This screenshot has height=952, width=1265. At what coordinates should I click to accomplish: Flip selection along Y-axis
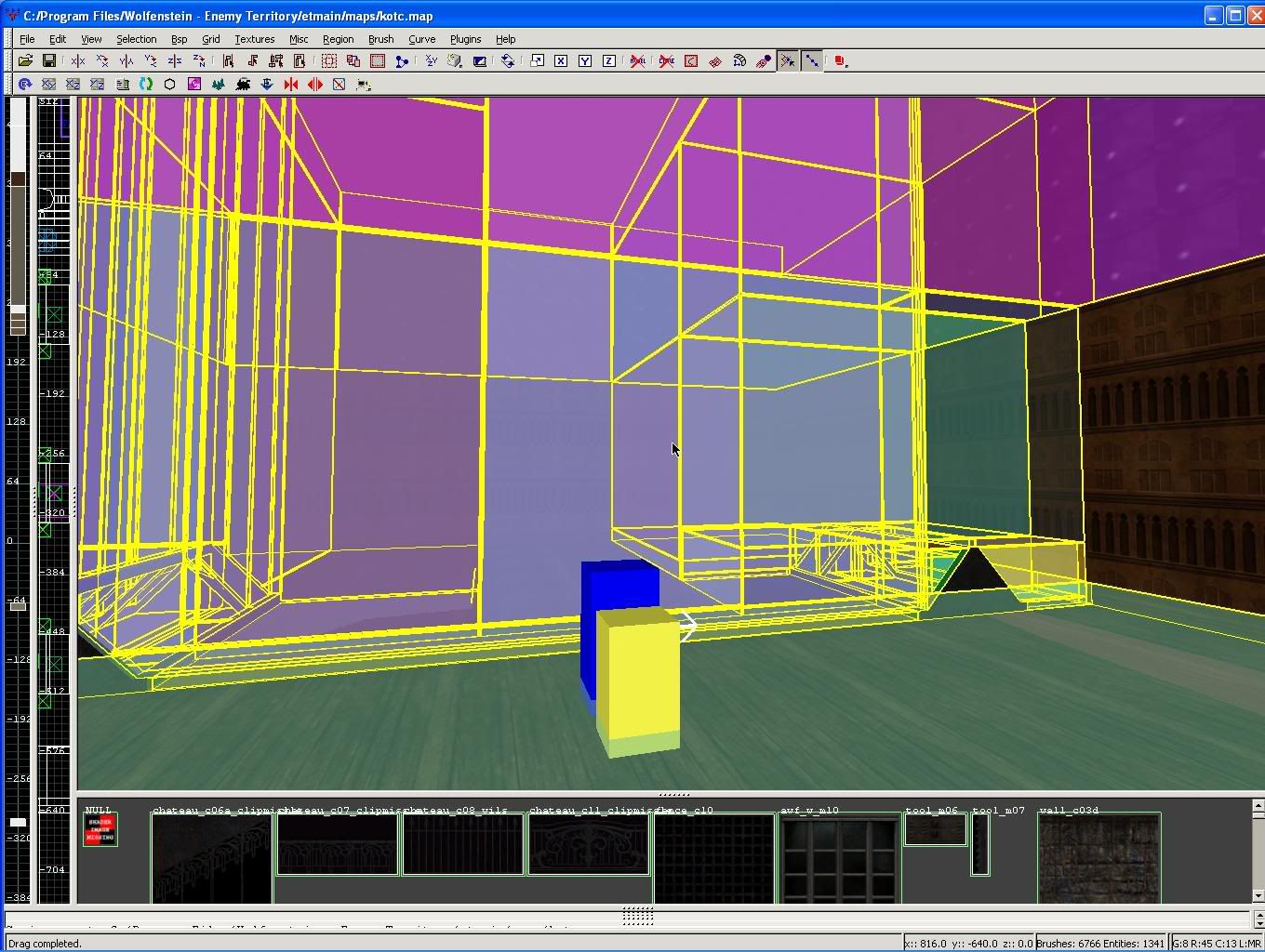[x=126, y=61]
